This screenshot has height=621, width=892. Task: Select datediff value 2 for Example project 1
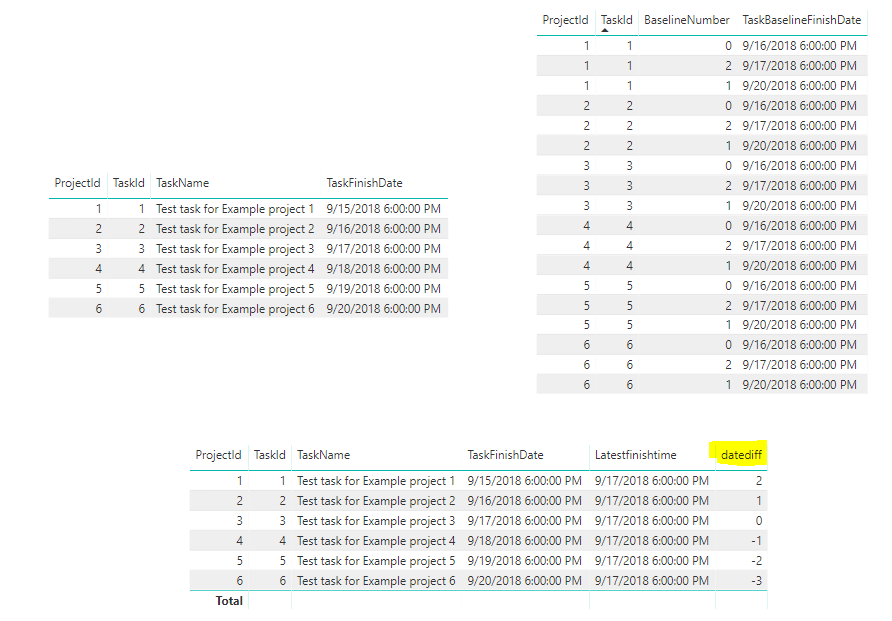[x=759, y=481]
